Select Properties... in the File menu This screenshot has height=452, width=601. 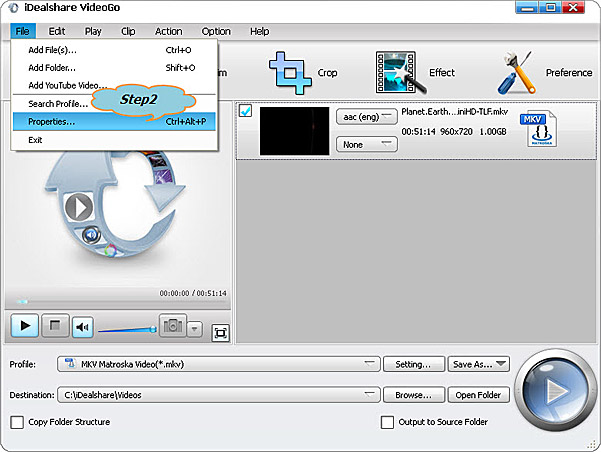point(114,122)
